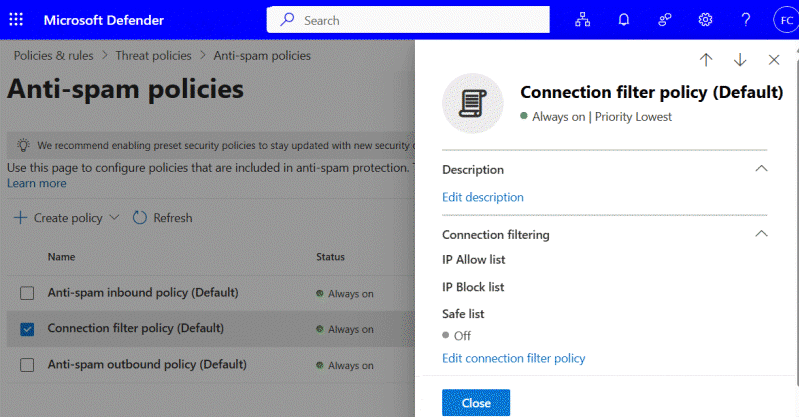799x417 pixels.
Task: Click the IP Block list label
Action: coord(473,287)
